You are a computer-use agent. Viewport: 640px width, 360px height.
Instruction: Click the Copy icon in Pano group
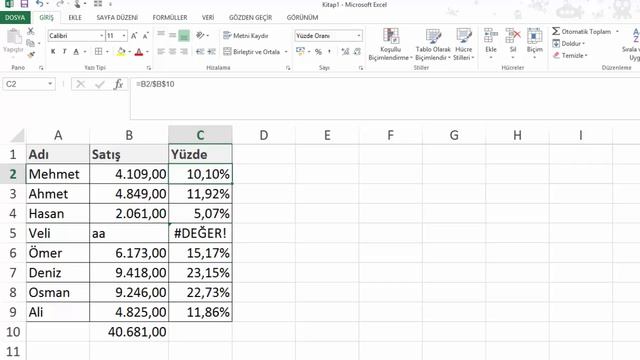[x=30, y=43]
